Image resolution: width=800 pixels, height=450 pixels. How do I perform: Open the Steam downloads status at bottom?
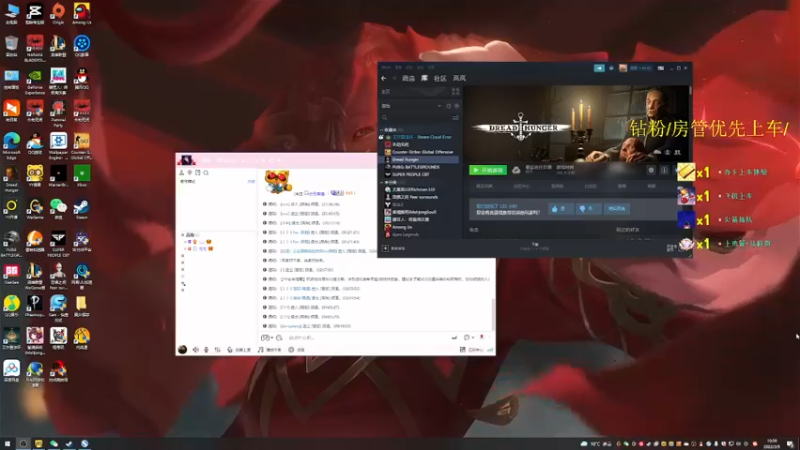pyautogui.click(x=534, y=246)
